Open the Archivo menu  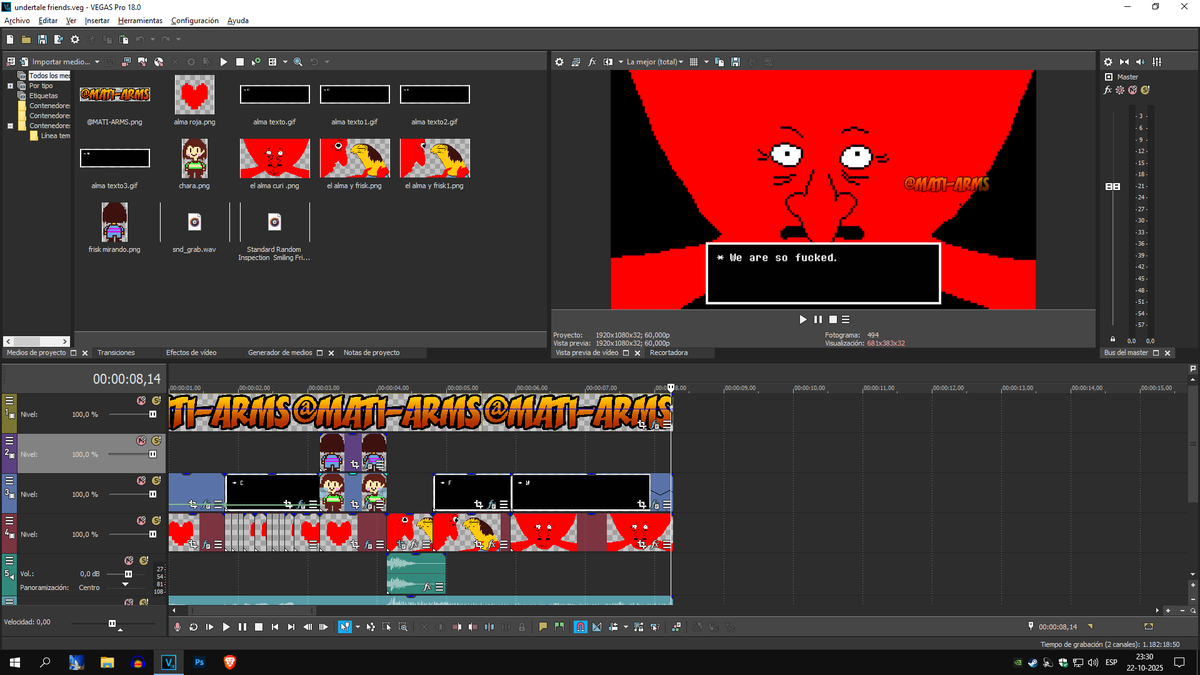pos(17,20)
